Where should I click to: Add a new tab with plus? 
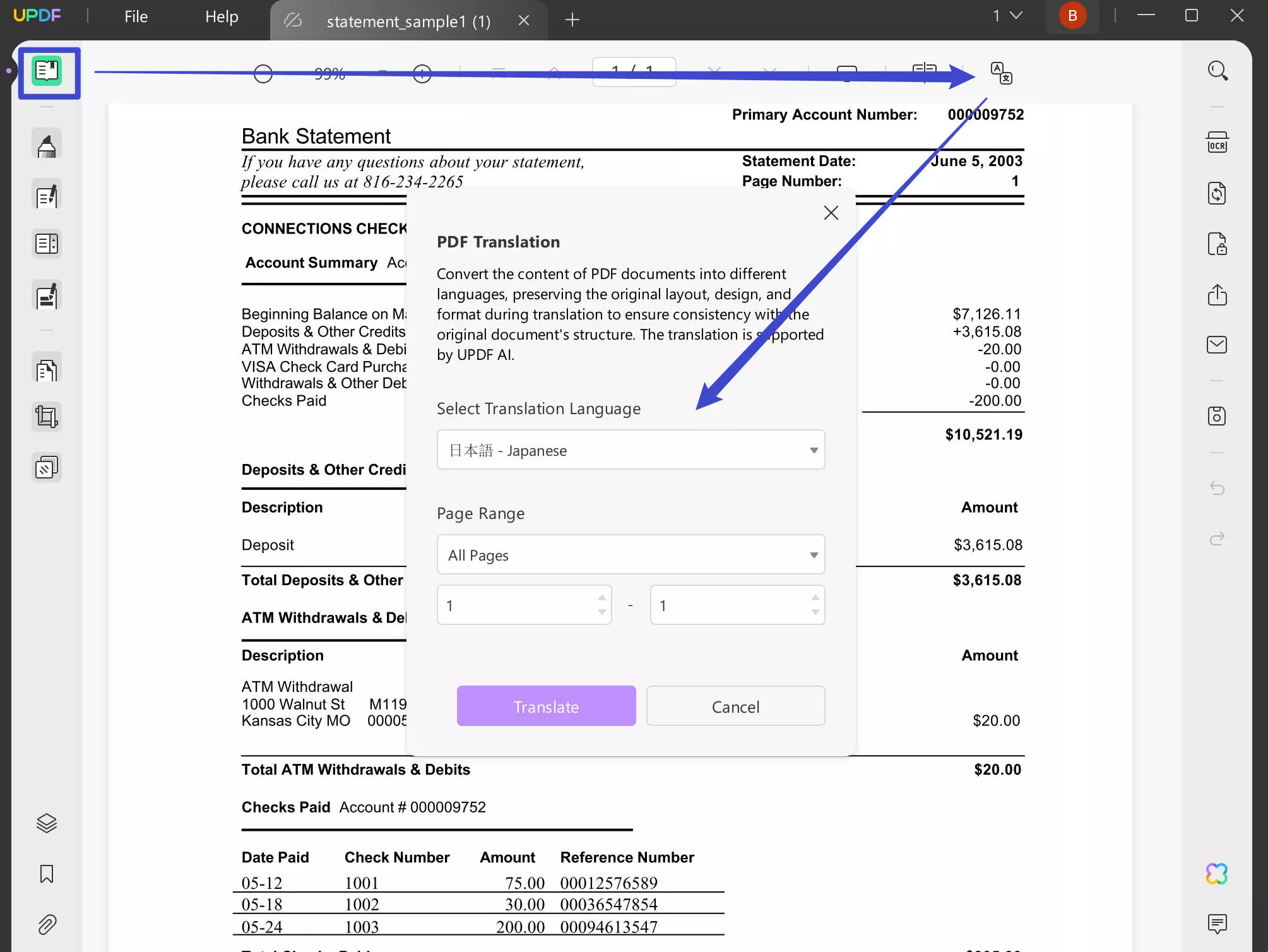click(x=572, y=20)
